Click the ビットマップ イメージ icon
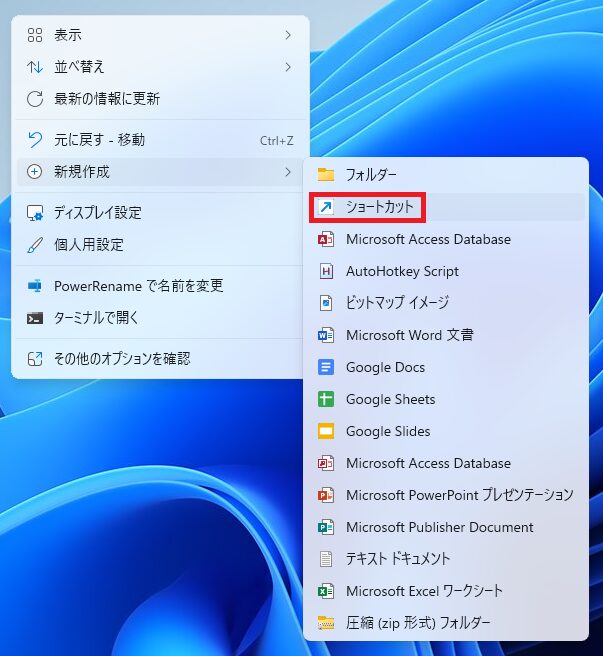Image resolution: width=603 pixels, height=656 pixels. pyautogui.click(x=326, y=303)
